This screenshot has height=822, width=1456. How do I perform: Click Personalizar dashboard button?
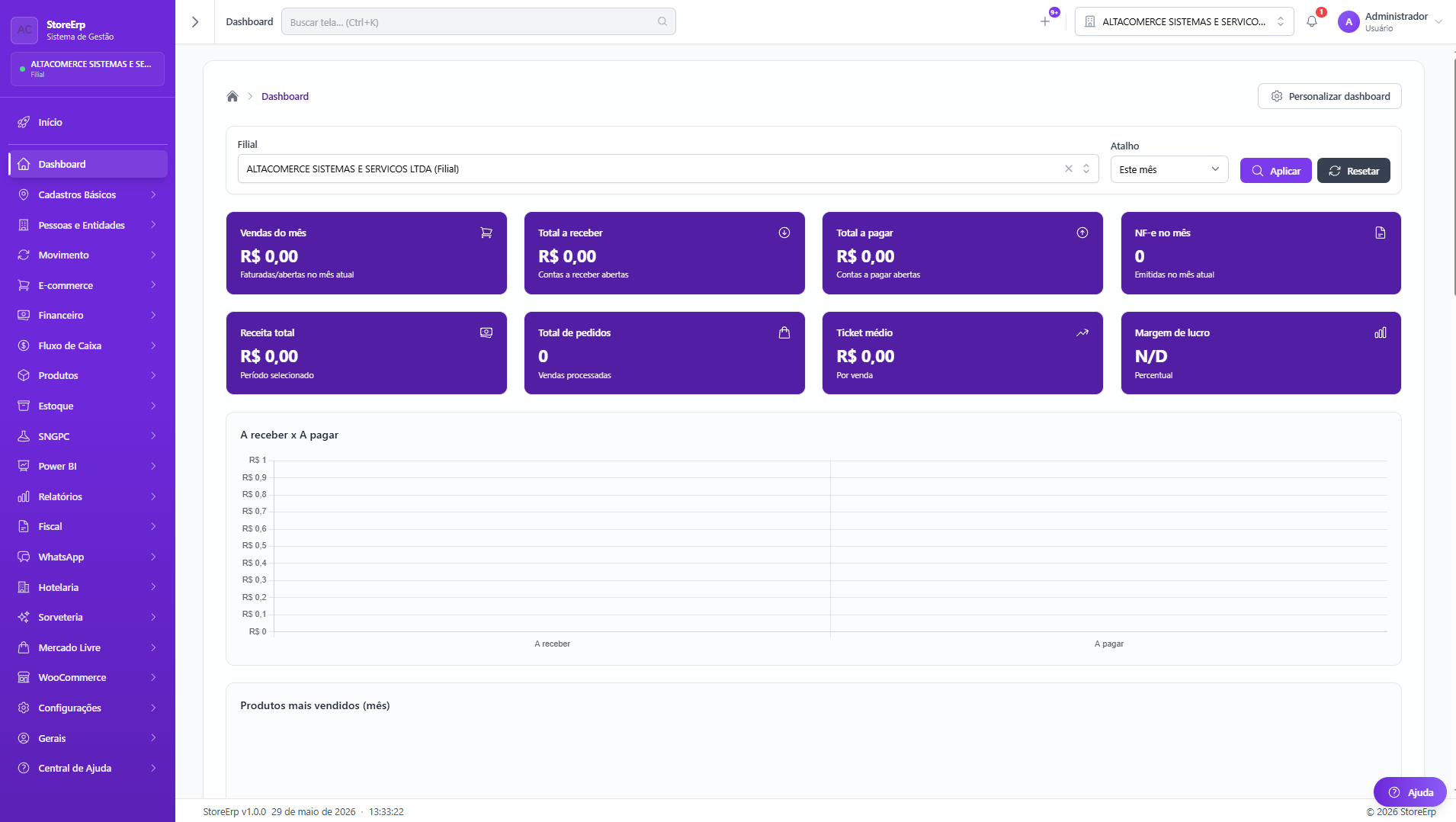1329,96
